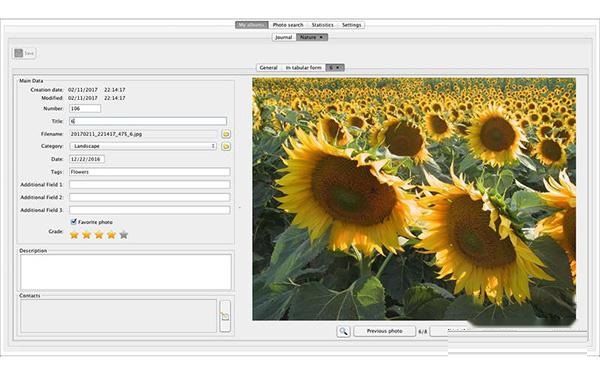This screenshot has height=375, width=600.
Task: Click the Additional Field 3 input
Action: coord(150,210)
